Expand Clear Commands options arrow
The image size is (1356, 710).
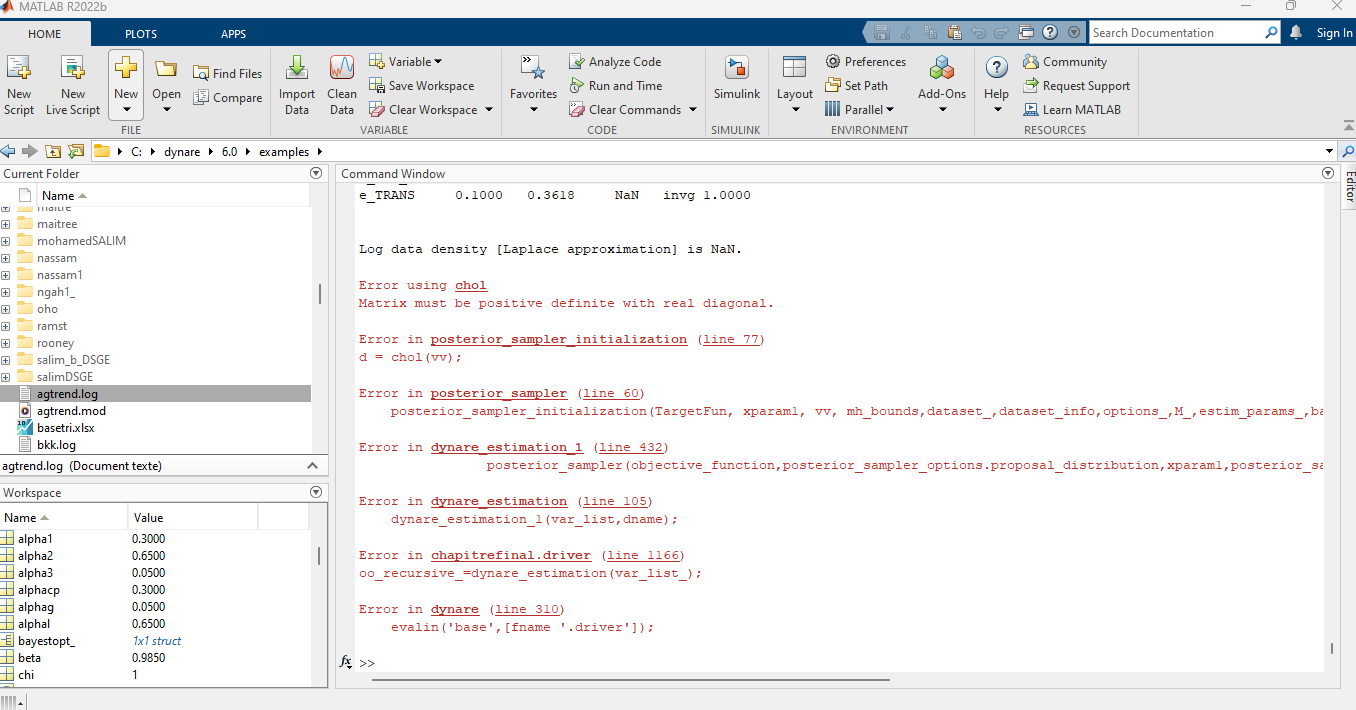click(693, 109)
